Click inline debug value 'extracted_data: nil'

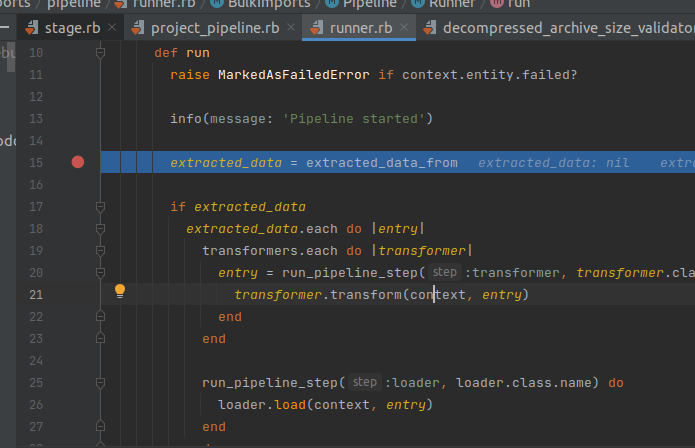(x=553, y=163)
